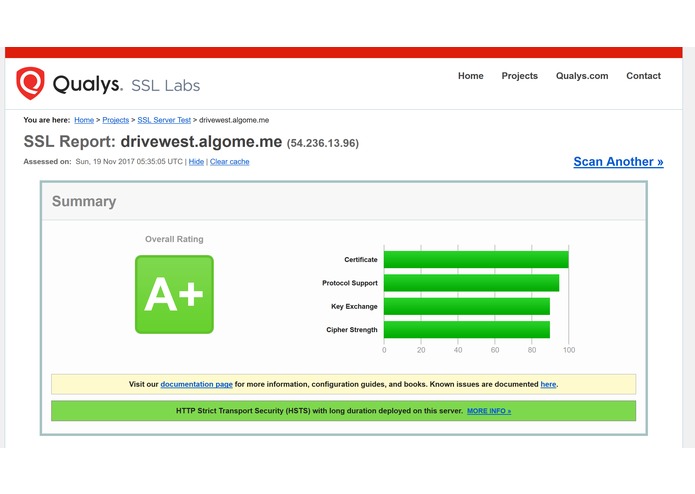Click the HSTS long duration notice text

(319, 411)
